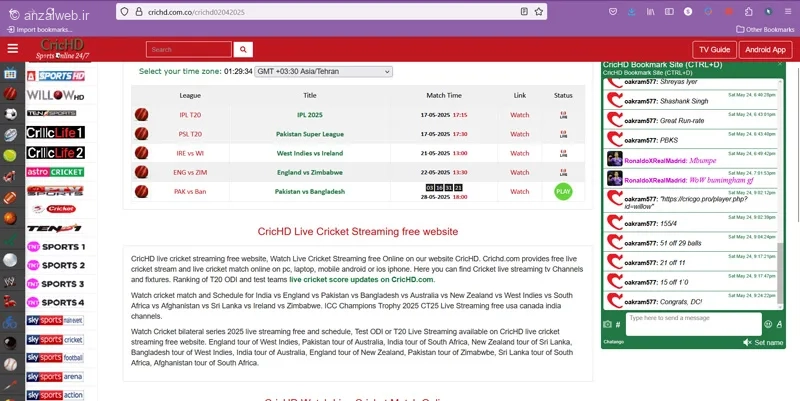Click the green PLAY status button

tap(563, 191)
